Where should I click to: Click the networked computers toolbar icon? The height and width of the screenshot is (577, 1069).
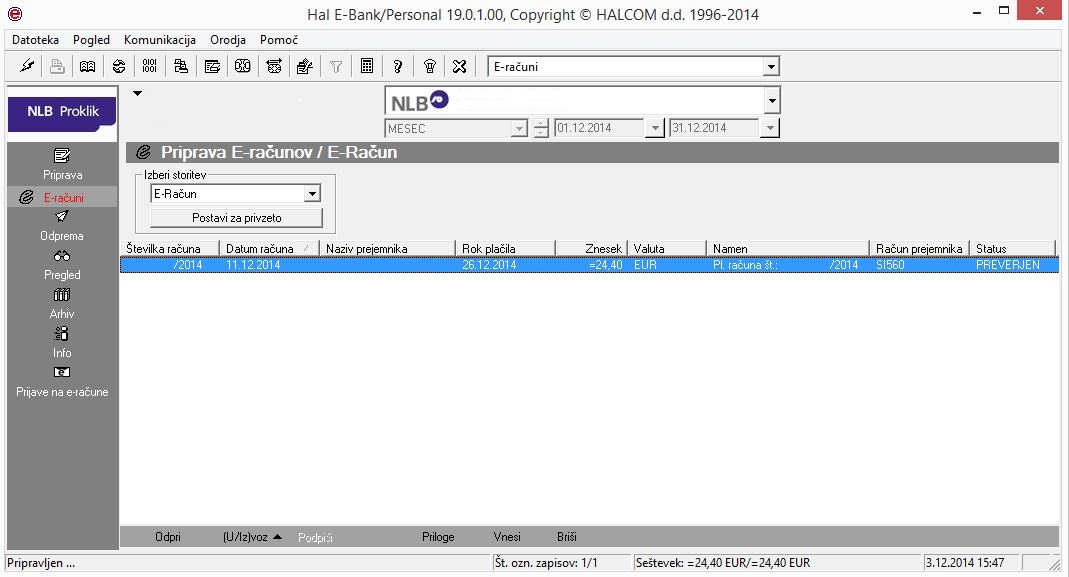(x=181, y=66)
